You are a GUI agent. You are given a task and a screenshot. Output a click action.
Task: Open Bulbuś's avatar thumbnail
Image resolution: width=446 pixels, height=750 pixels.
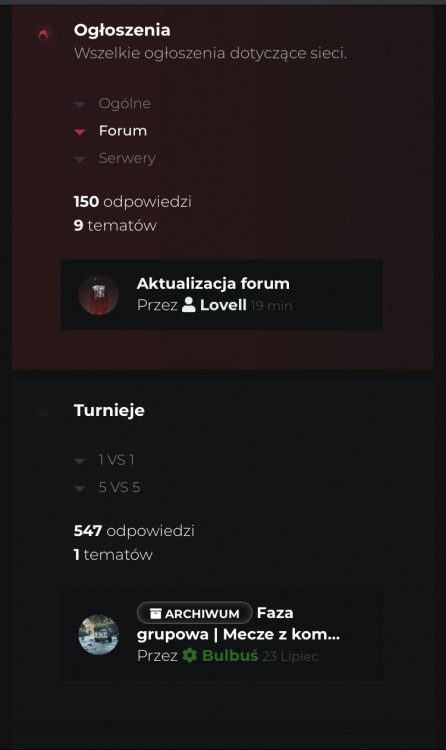click(x=99, y=634)
